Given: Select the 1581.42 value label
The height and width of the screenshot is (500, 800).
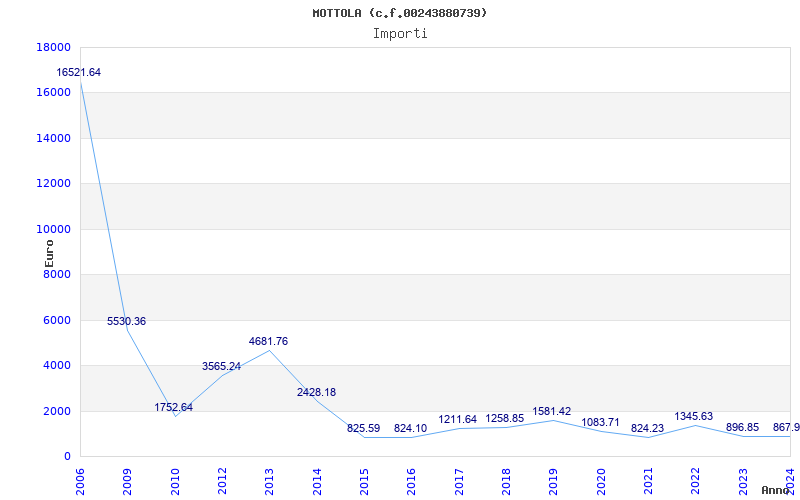Looking at the screenshot, I should pos(552,411).
